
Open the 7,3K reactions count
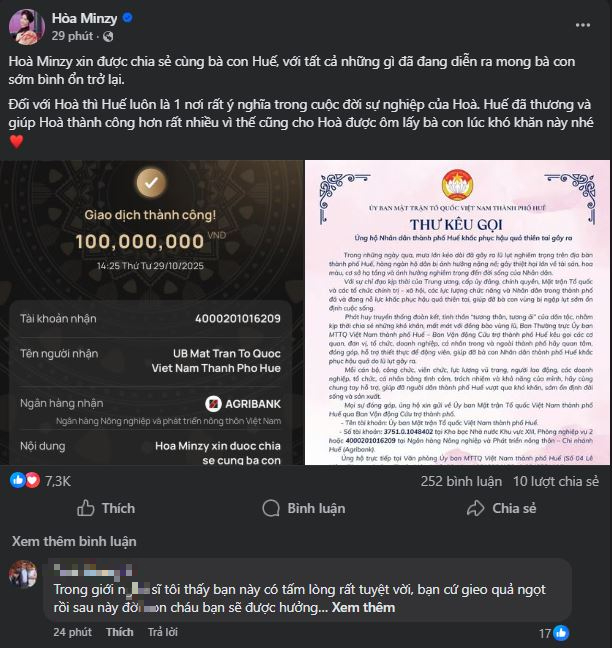click(58, 481)
